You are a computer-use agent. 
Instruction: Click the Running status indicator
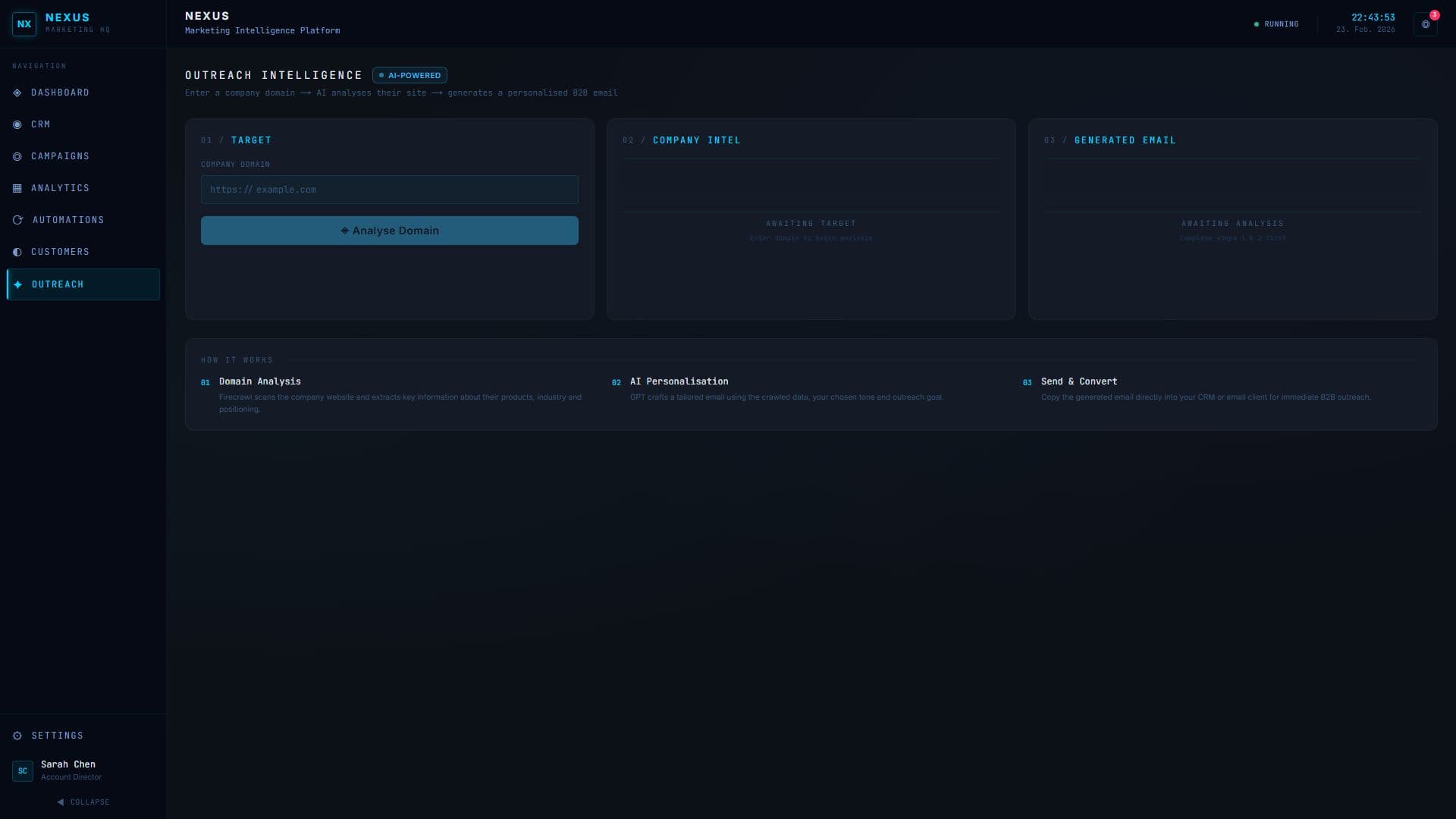pos(1276,24)
